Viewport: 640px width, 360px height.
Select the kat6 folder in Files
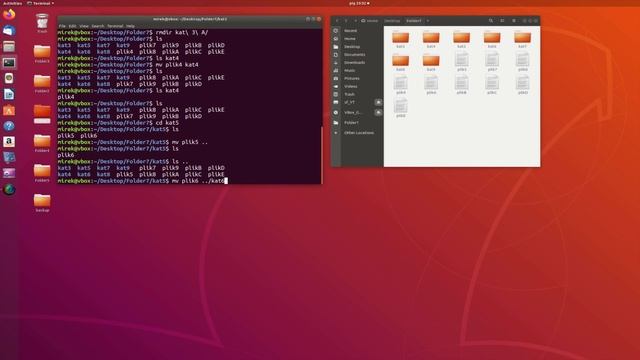click(492, 39)
